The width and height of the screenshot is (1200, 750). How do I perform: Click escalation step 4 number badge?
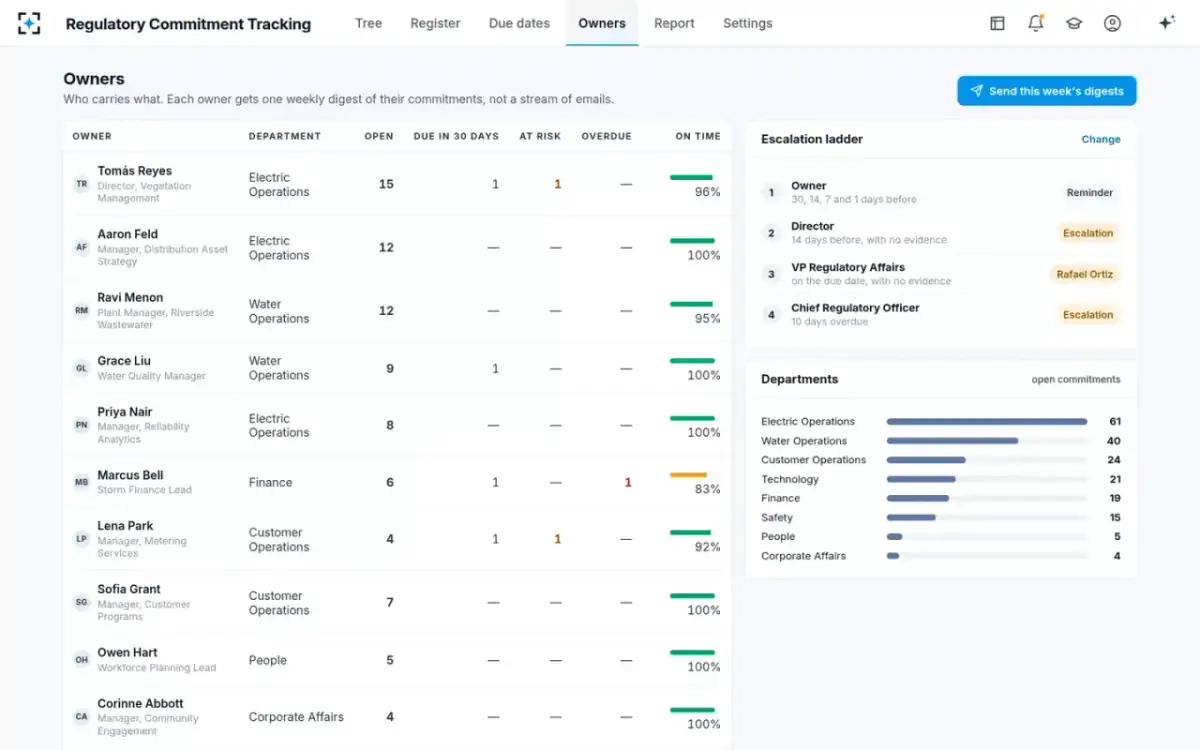click(771, 315)
